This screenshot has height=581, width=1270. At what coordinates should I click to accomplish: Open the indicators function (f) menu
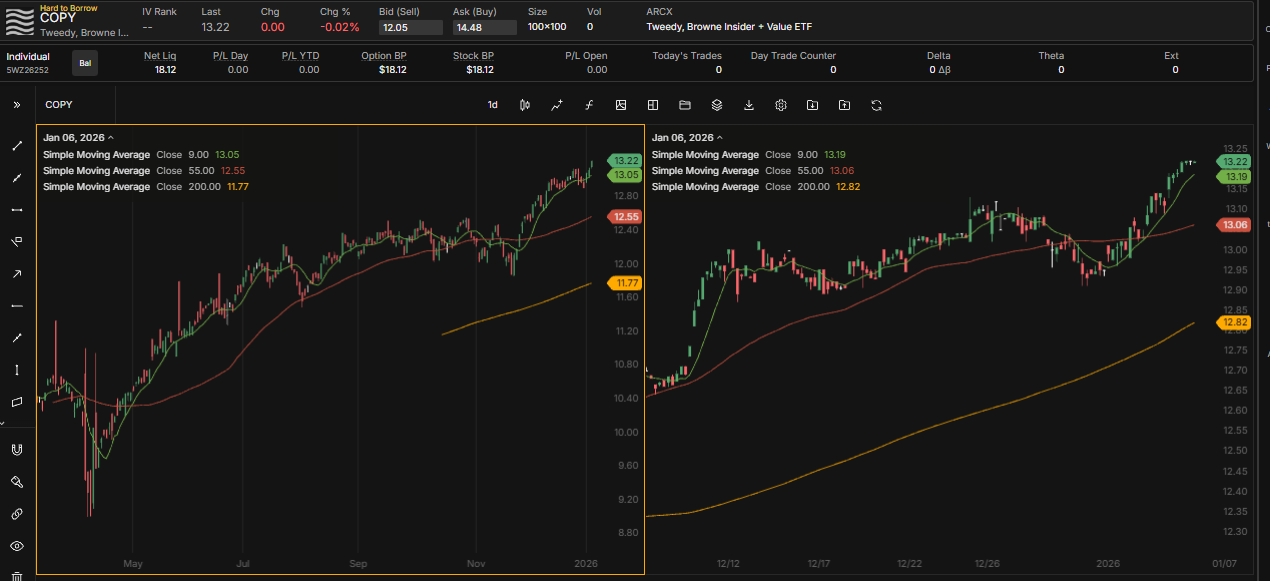(589, 105)
